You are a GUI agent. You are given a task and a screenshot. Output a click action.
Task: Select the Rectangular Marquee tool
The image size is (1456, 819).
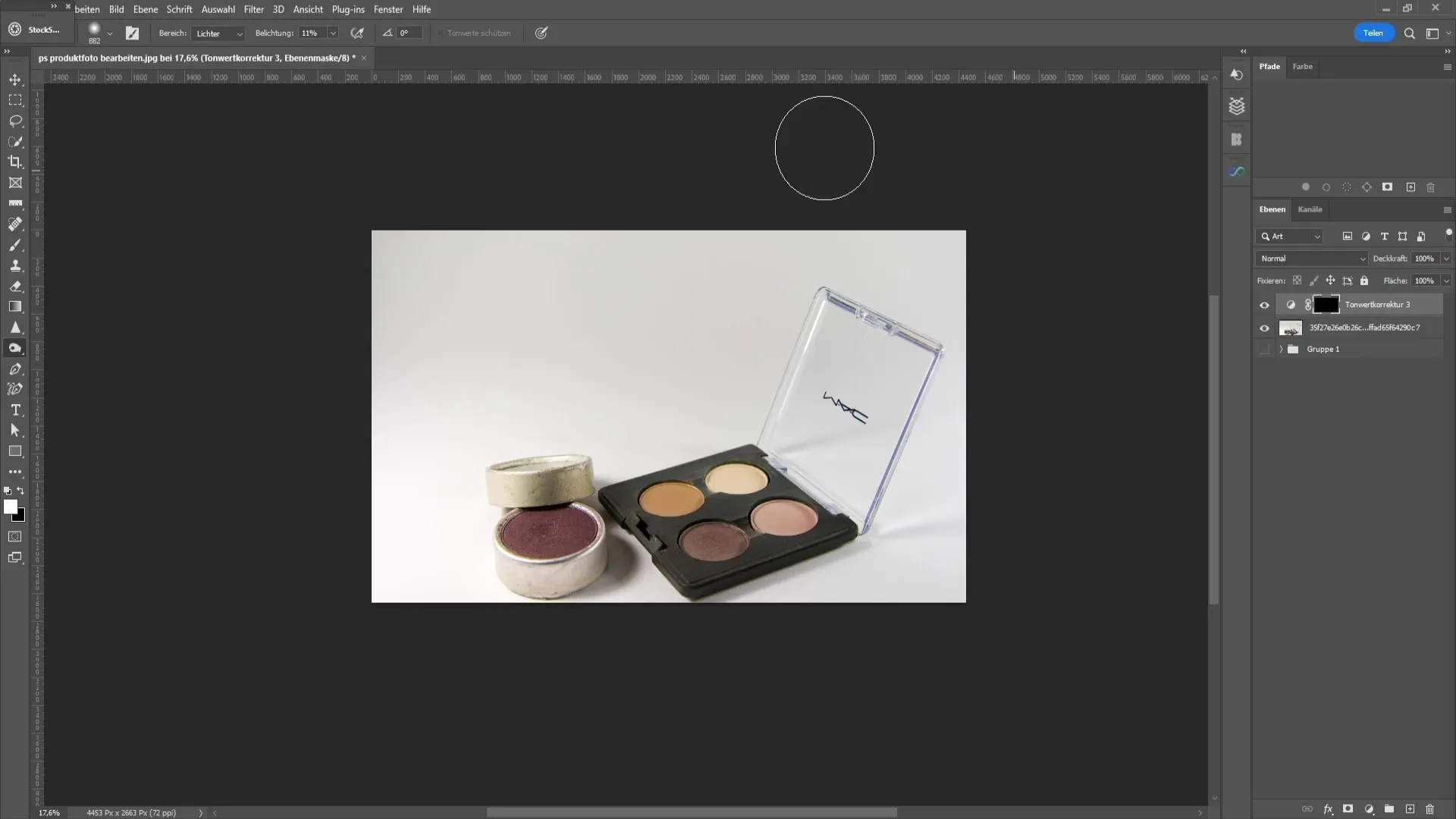point(15,100)
